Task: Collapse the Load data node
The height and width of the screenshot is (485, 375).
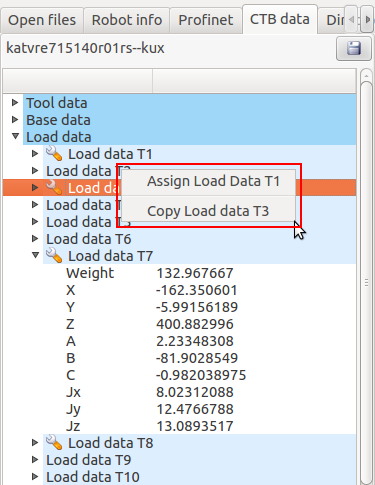Action: [x=15, y=136]
